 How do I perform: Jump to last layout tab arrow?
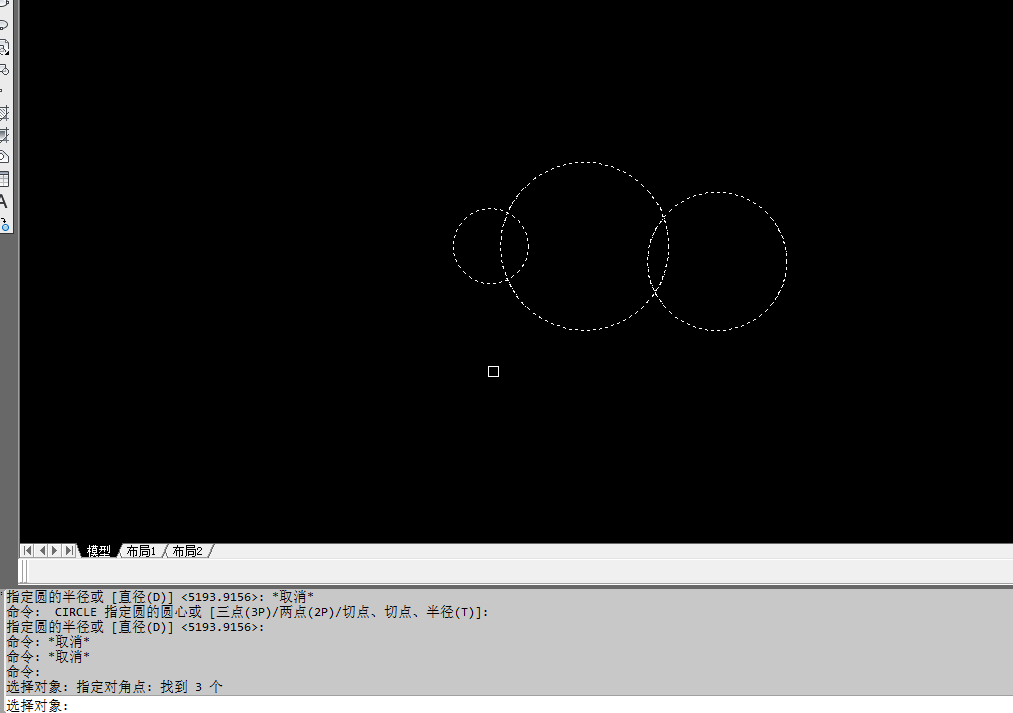pyautogui.click(x=69, y=550)
